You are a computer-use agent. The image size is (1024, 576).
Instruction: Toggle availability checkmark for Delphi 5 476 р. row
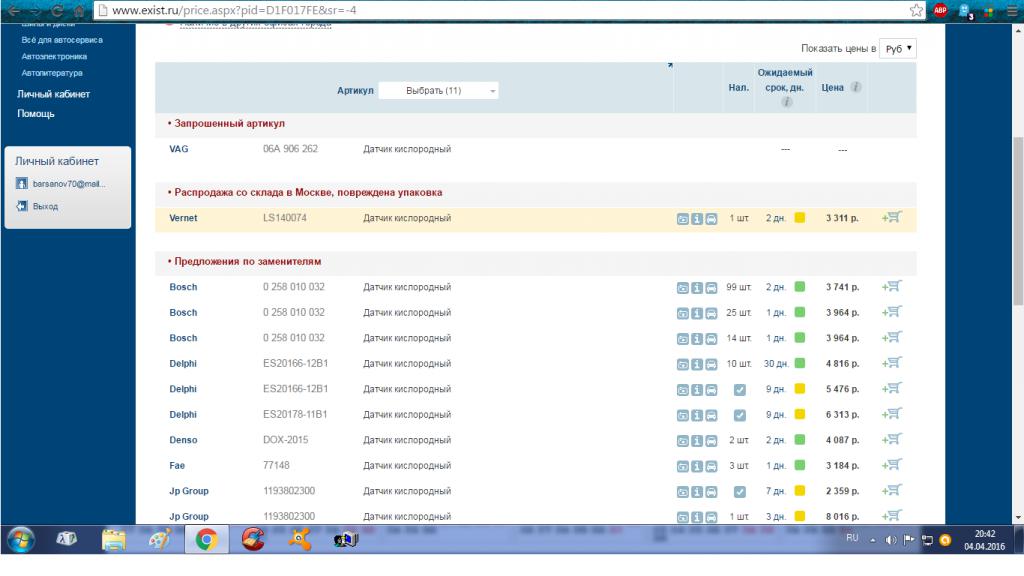(739, 390)
